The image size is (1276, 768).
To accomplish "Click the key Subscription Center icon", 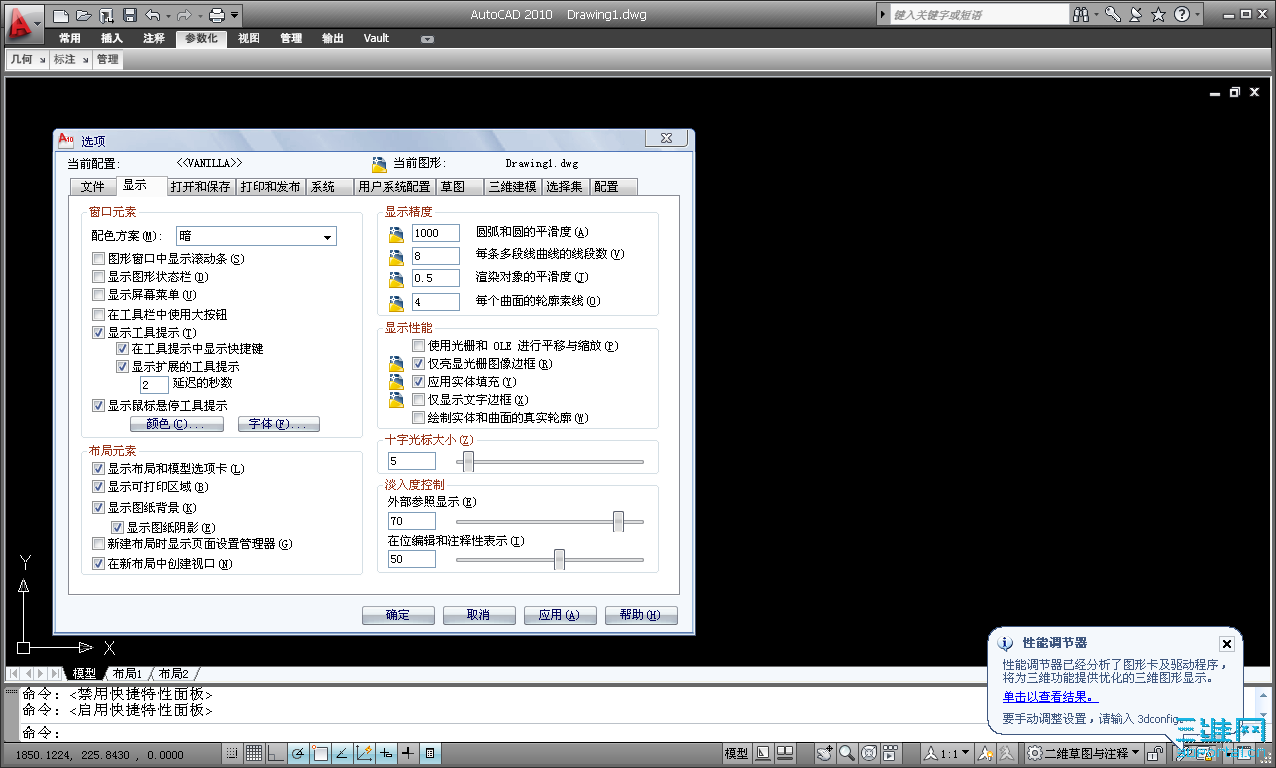I will [1114, 15].
